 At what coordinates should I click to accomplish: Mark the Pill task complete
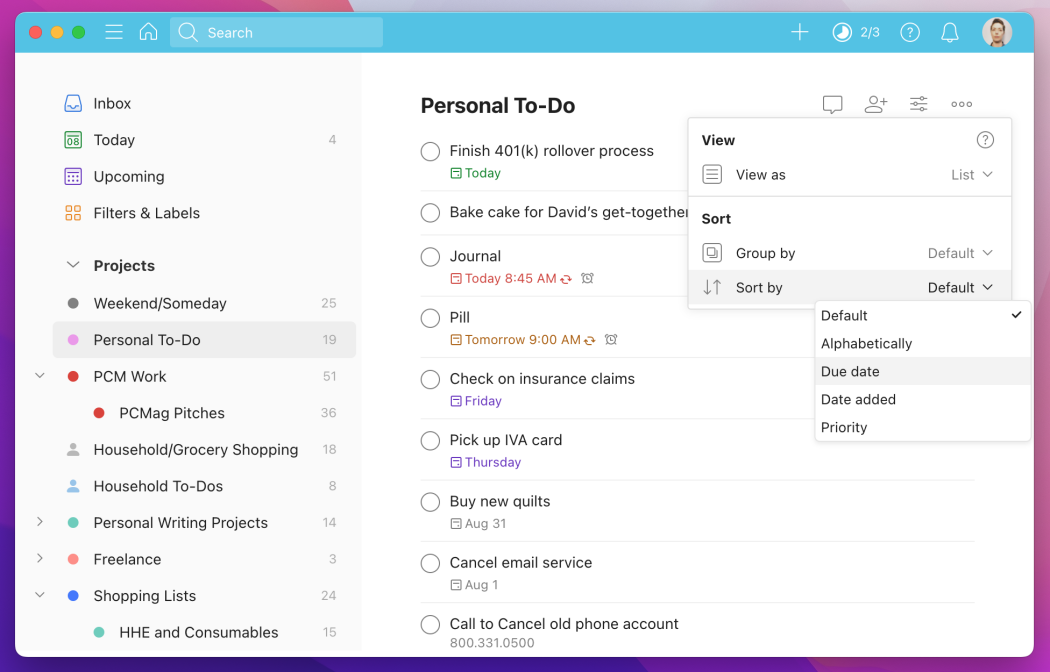pos(430,318)
